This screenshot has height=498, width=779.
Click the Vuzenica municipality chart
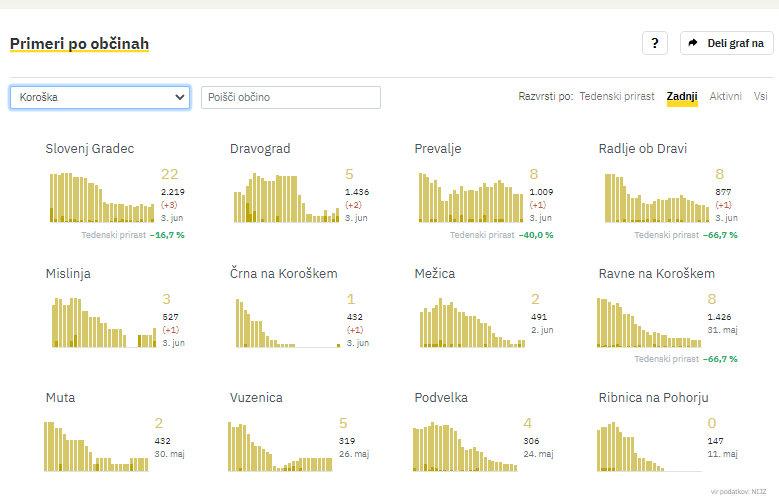pos(280,446)
